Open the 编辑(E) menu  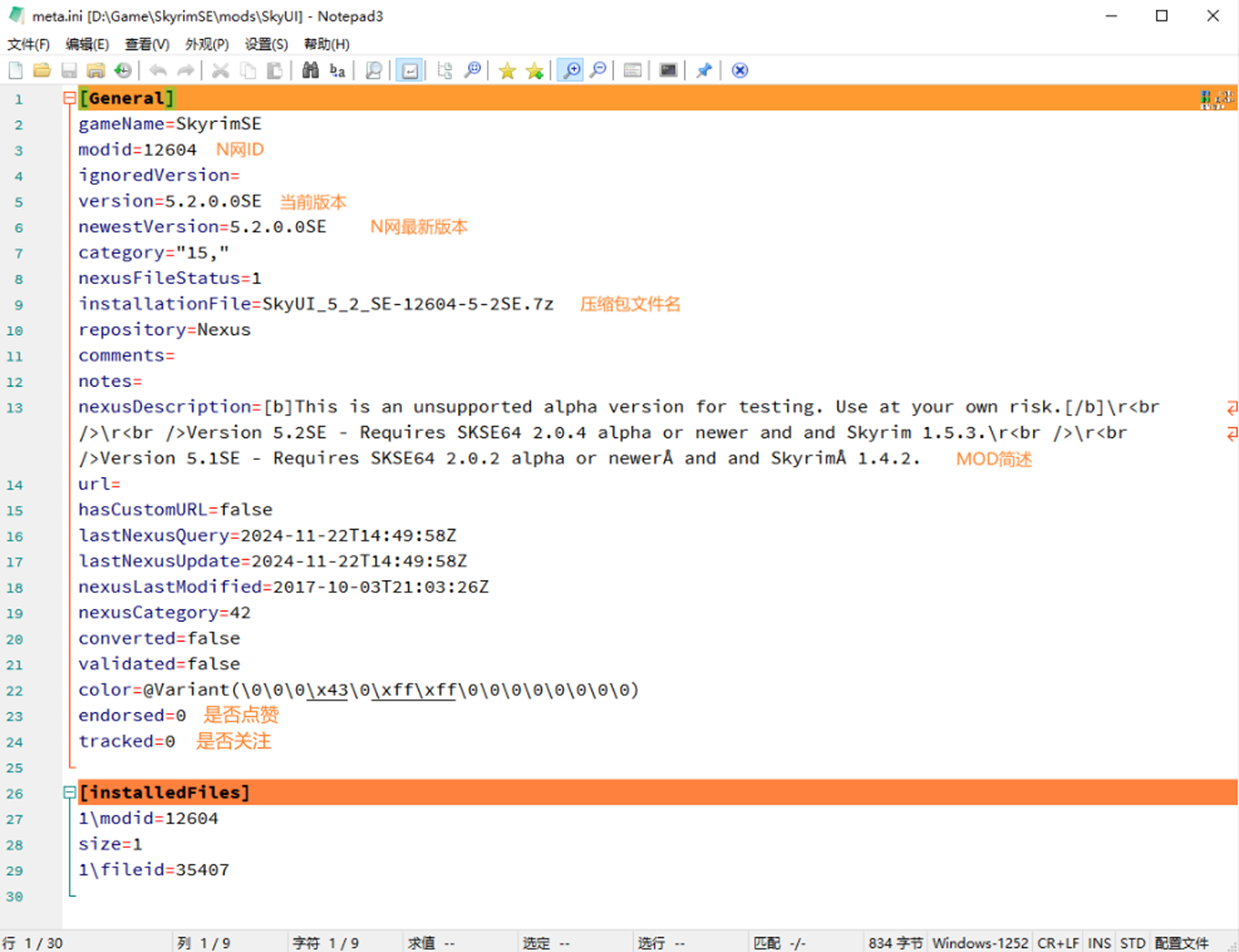tap(87, 44)
